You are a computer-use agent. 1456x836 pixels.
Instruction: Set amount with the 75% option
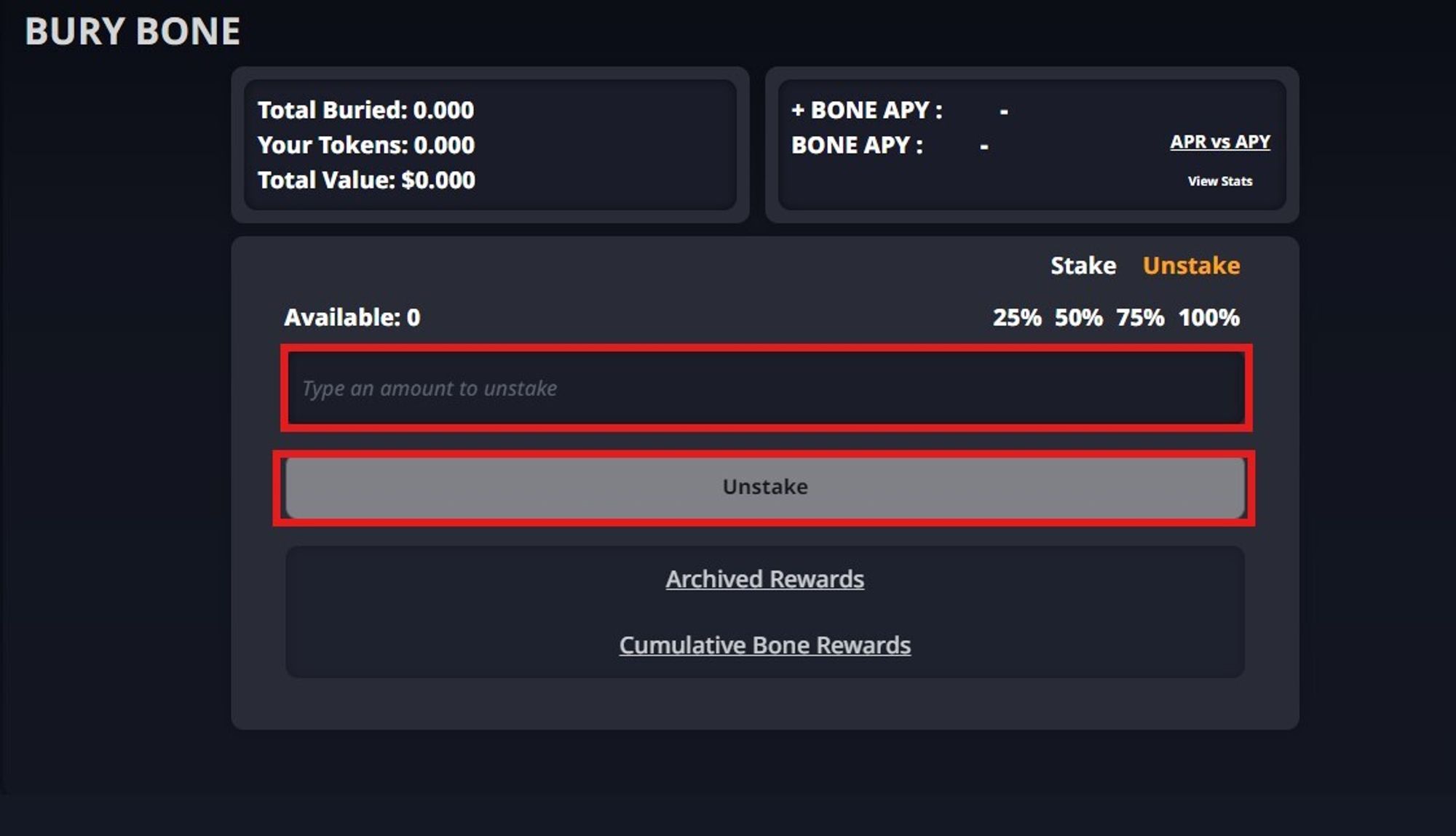pos(1140,317)
